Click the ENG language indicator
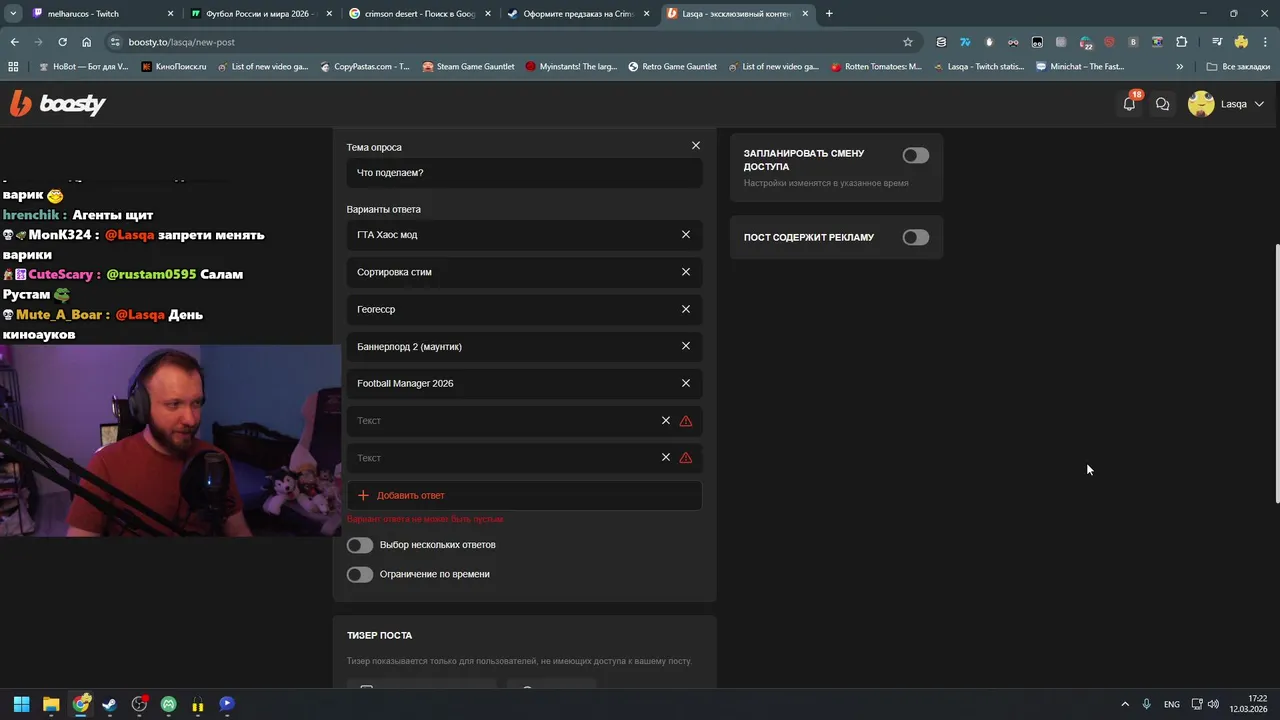The image size is (1280, 720). click(1171, 704)
